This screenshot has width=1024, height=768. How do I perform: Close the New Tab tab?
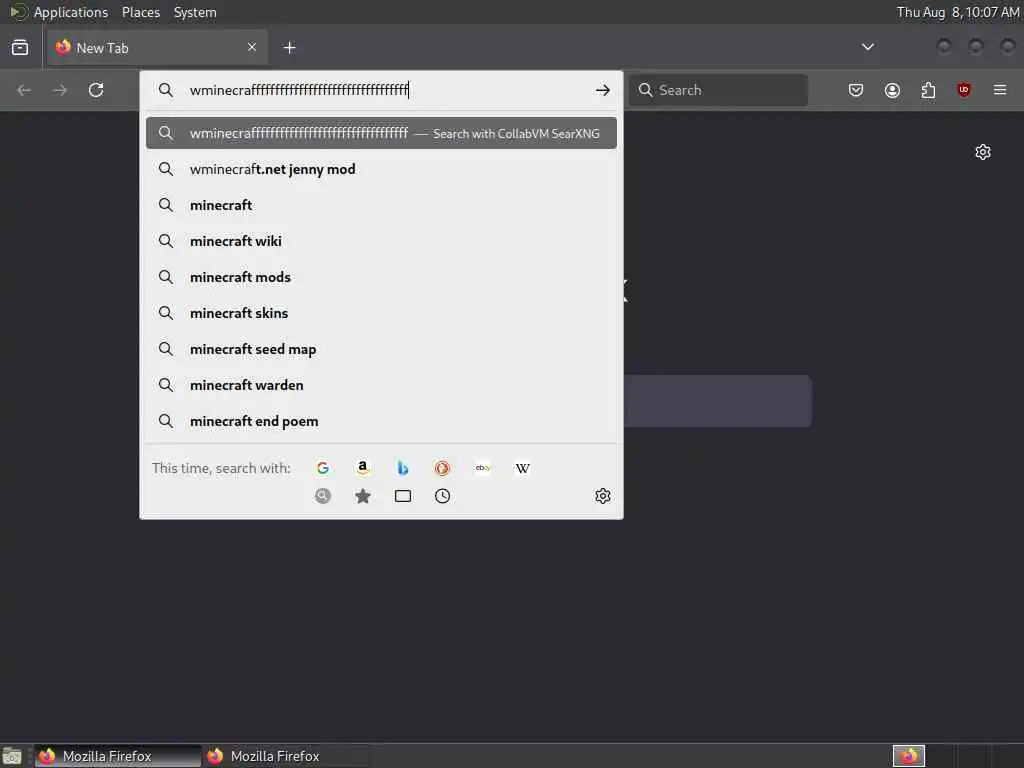(x=252, y=47)
